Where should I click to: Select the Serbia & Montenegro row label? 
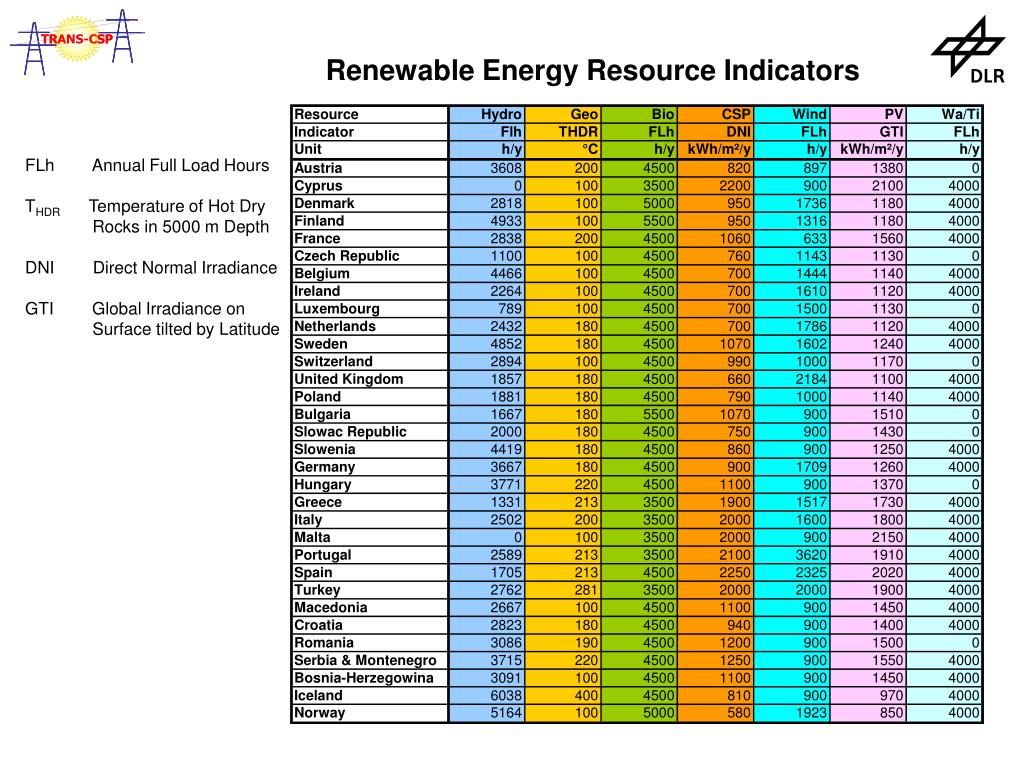pyautogui.click(x=370, y=660)
